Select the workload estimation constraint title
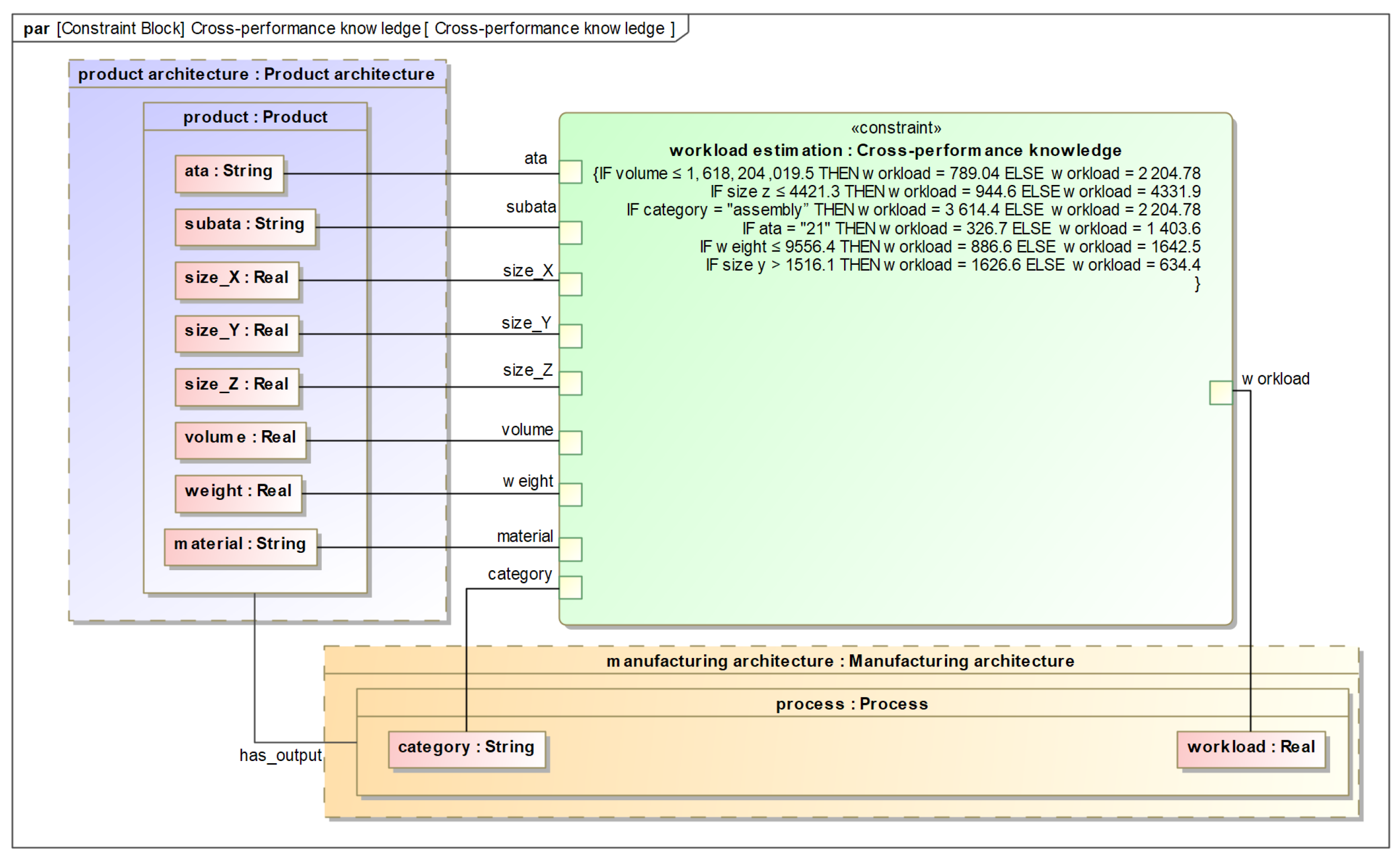Image resolution: width=1400 pixels, height=863 pixels. click(x=895, y=150)
